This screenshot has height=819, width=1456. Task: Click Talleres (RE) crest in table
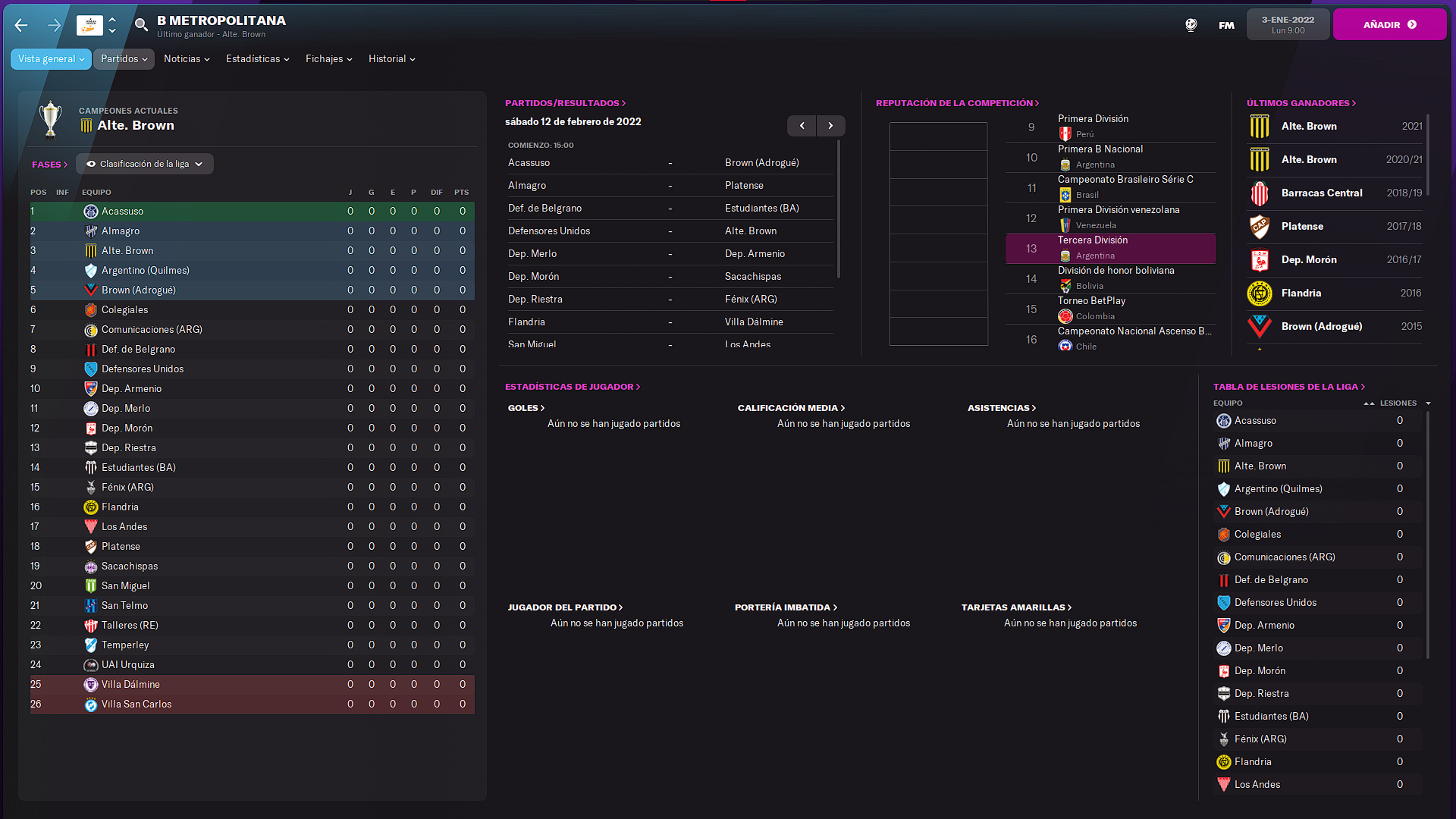coord(90,626)
